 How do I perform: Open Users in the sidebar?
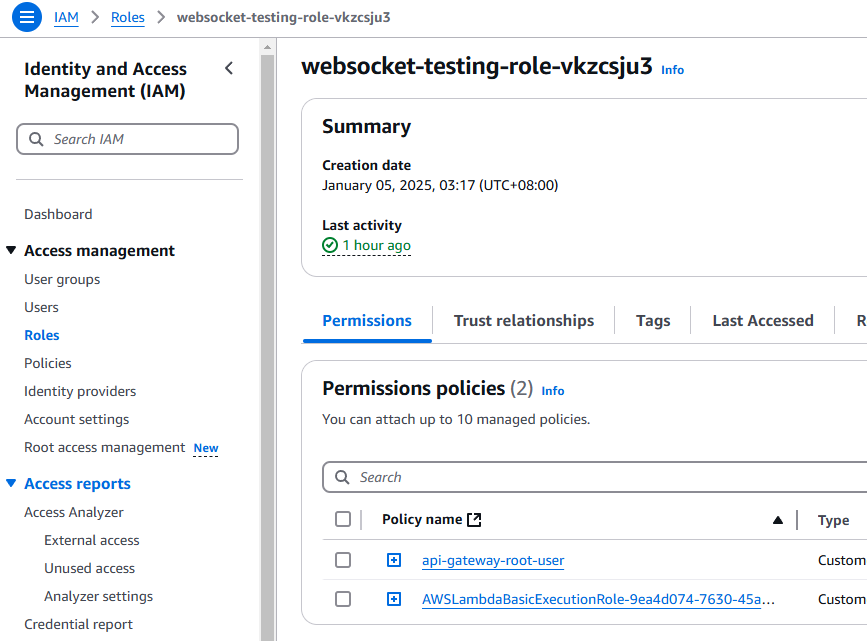pos(41,307)
